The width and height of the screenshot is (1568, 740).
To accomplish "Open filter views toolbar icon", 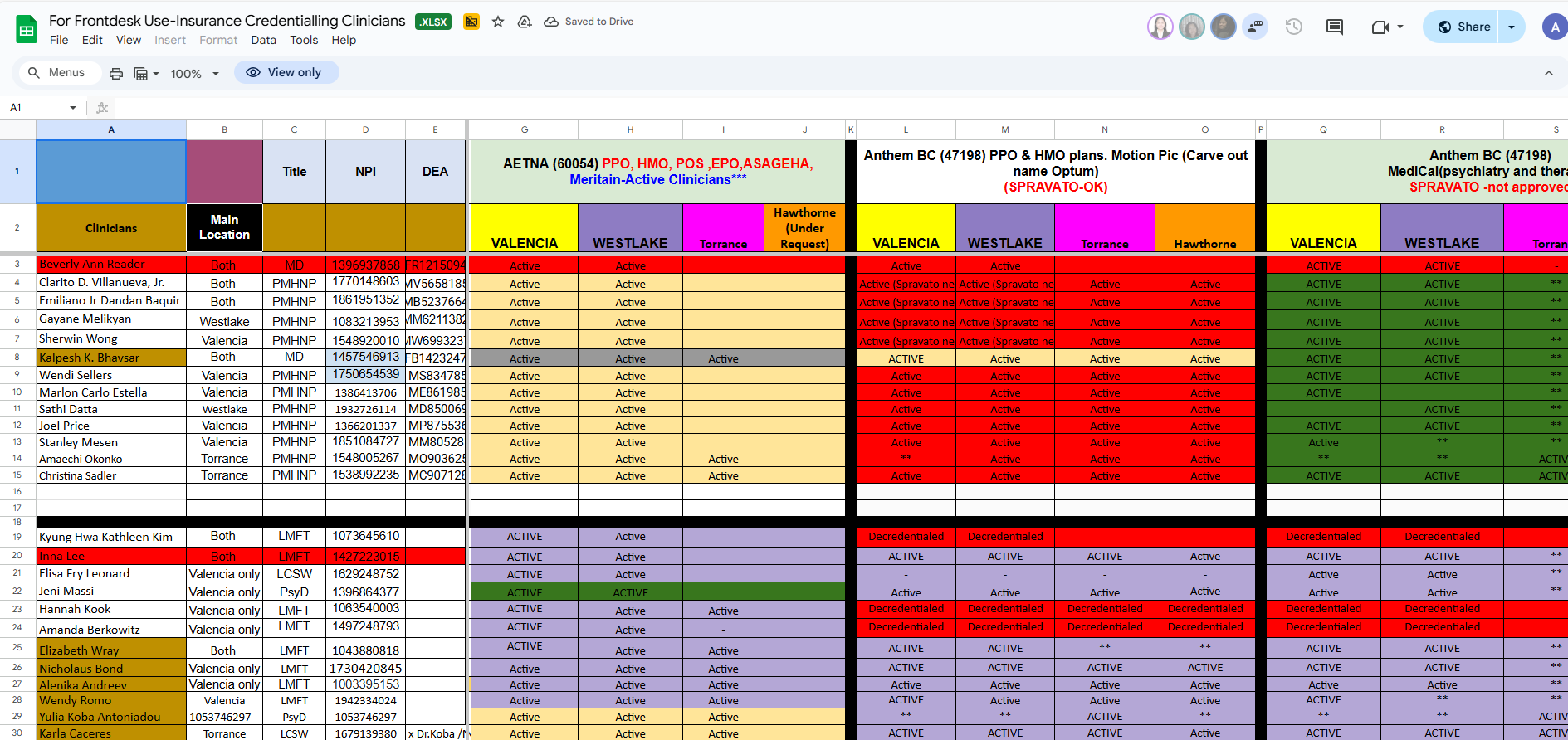I will (x=141, y=73).
